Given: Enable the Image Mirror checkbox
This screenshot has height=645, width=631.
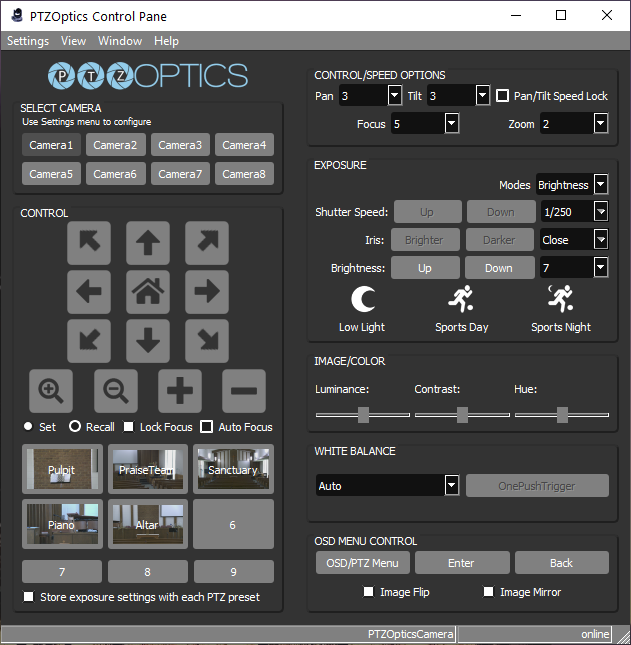Looking at the screenshot, I should coord(488,592).
